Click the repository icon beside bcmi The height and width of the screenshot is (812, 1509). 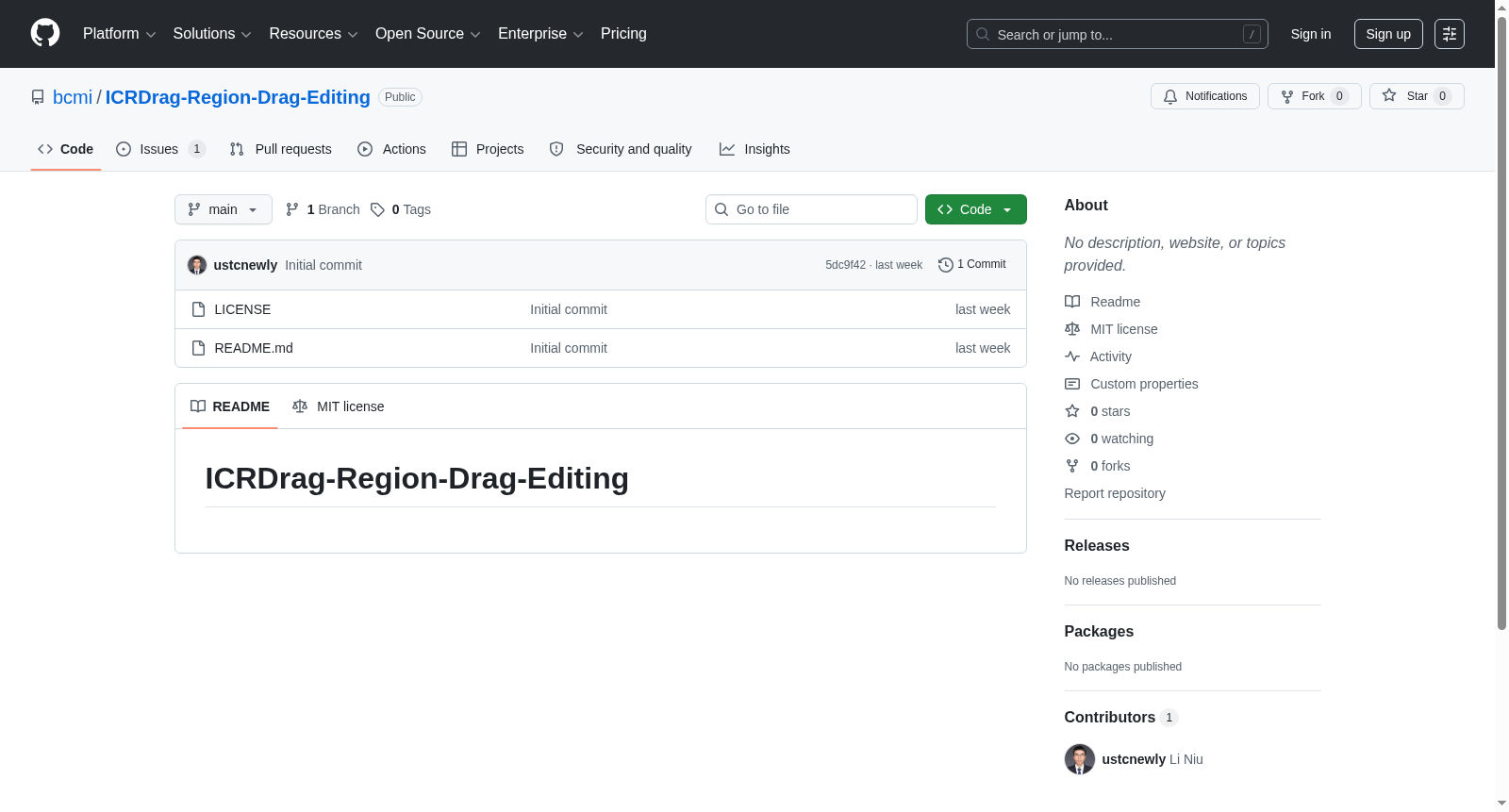pos(38,97)
